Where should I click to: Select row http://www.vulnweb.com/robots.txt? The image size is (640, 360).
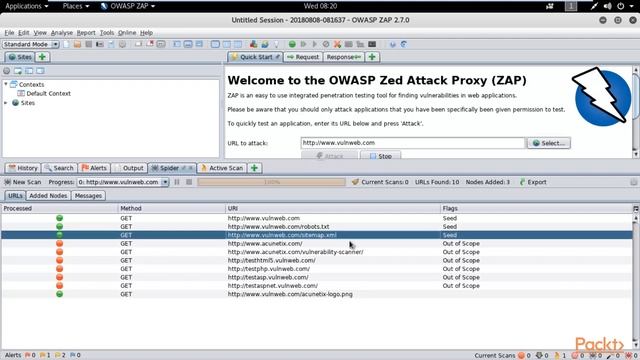click(317, 227)
